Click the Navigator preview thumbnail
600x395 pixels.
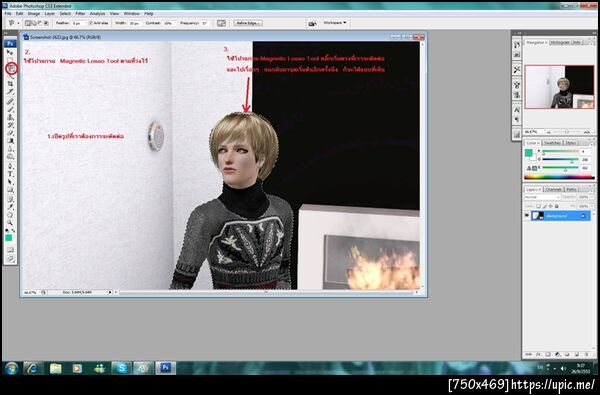point(559,87)
